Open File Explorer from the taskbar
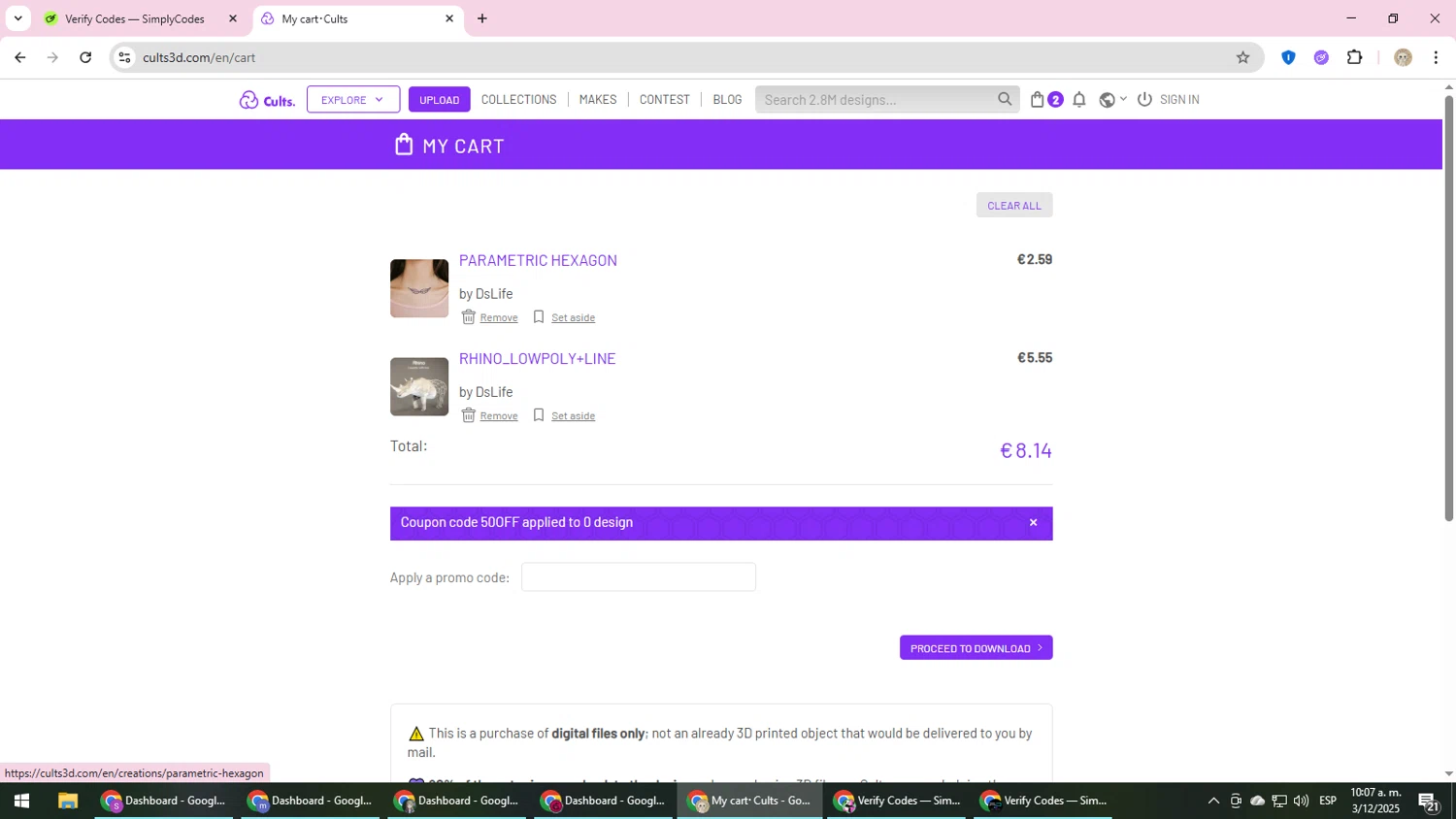The image size is (1456, 819). click(67, 801)
